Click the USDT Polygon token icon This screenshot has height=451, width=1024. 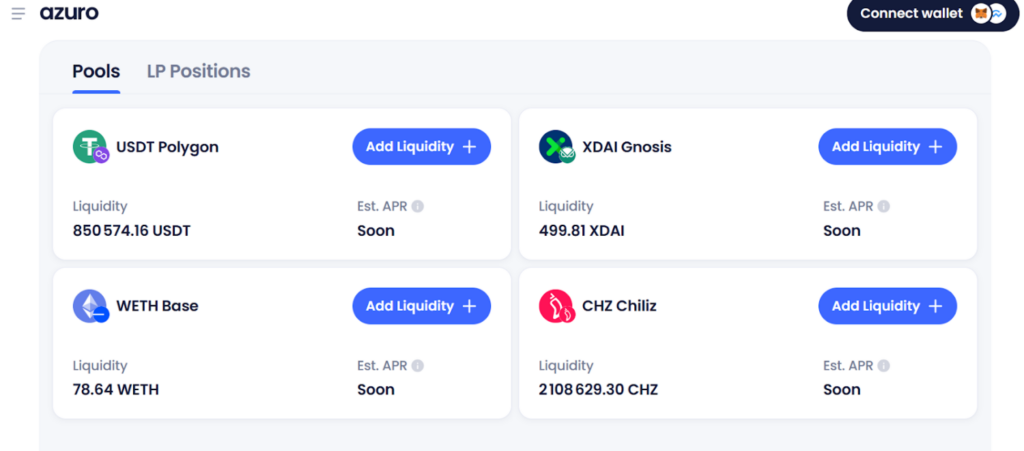[x=90, y=147]
